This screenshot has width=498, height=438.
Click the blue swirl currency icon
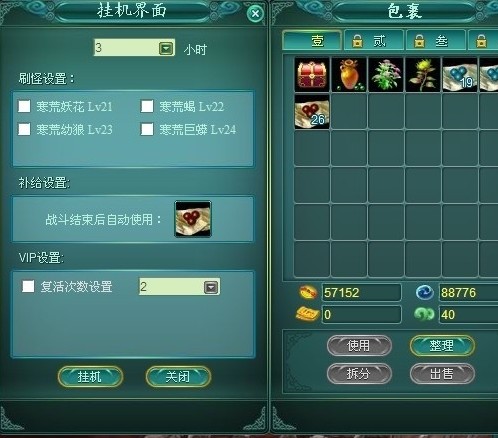tap(425, 292)
